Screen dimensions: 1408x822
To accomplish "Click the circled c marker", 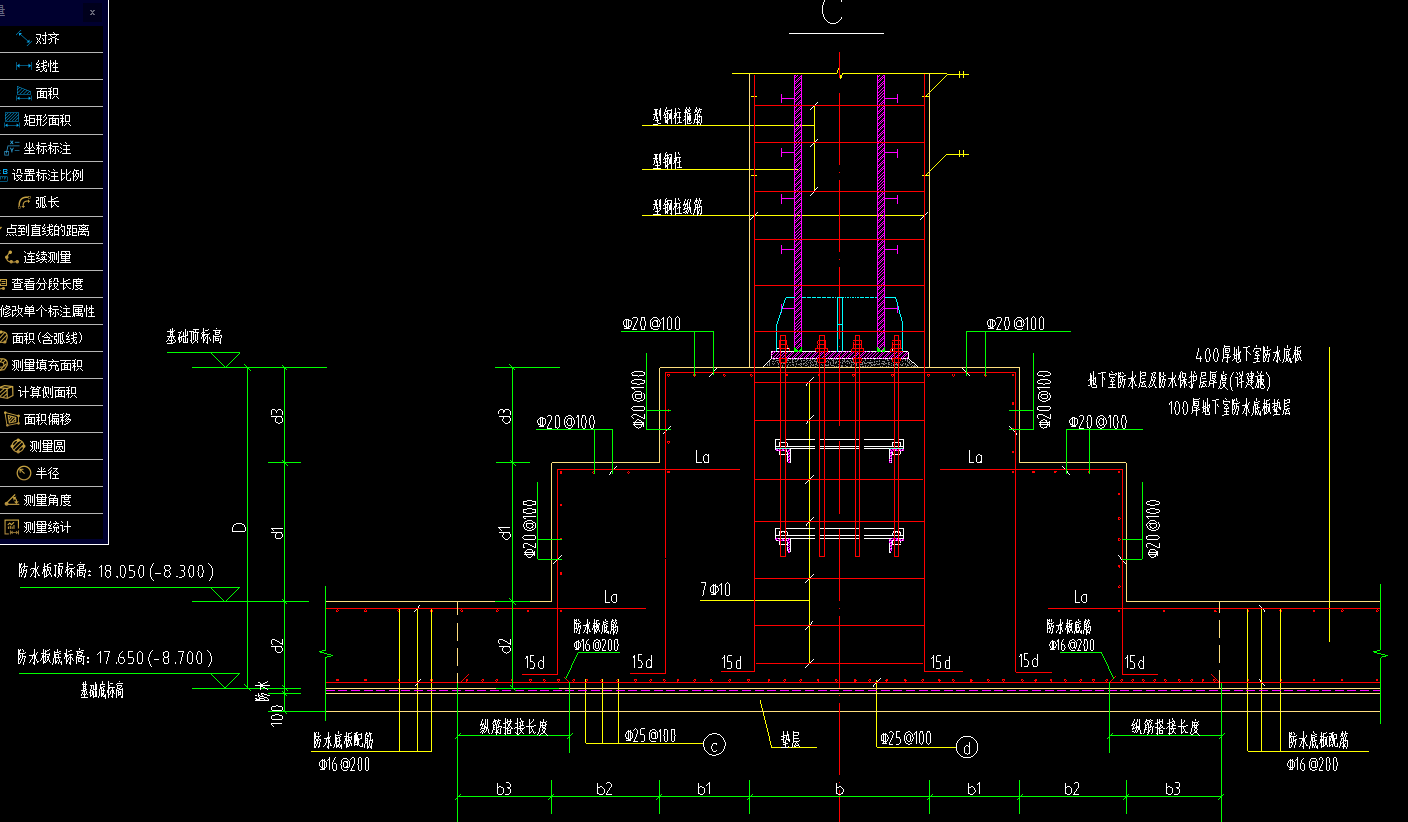I will click(x=713, y=745).
